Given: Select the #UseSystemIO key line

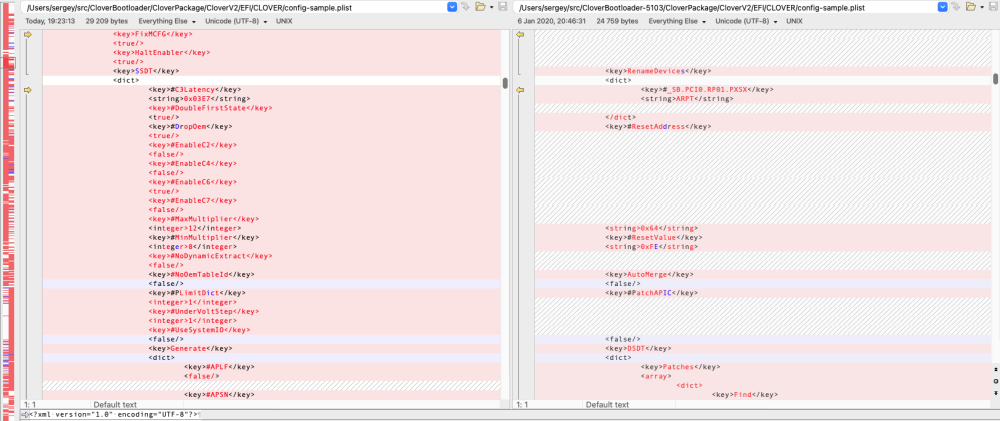Looking at the screenshot, I should (x=199, y=330).
